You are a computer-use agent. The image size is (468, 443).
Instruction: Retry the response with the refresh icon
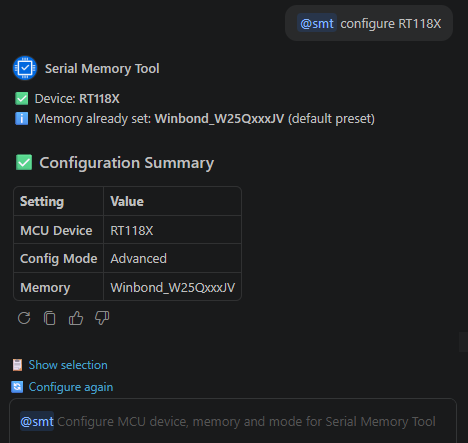coord(24,318)
